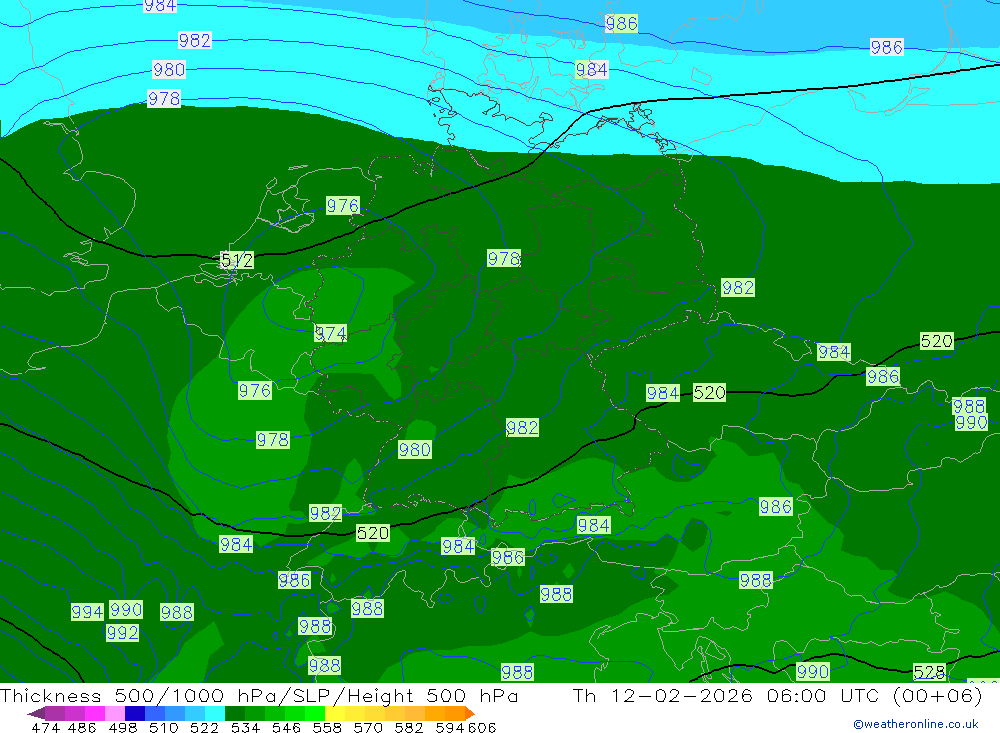Pick the darkest green legend swatch above 534
Image resolution: width=1000 pixels, height=733 pixels.
[x=235, y=713]
